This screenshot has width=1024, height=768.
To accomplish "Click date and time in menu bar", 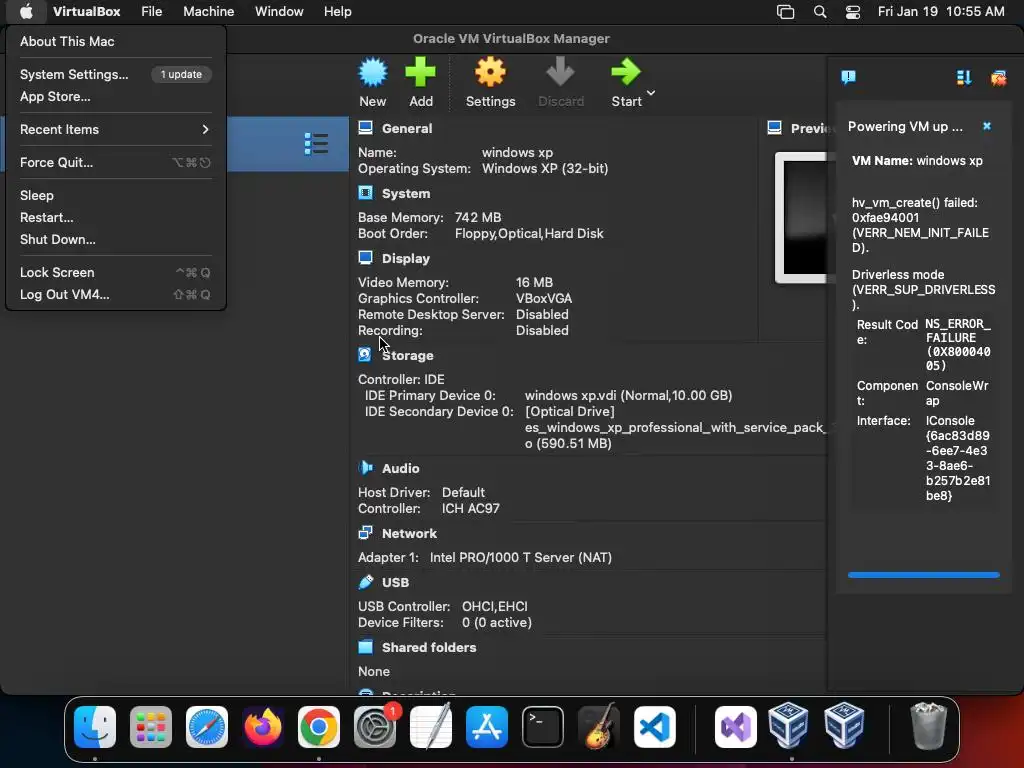I will (940, 11).
